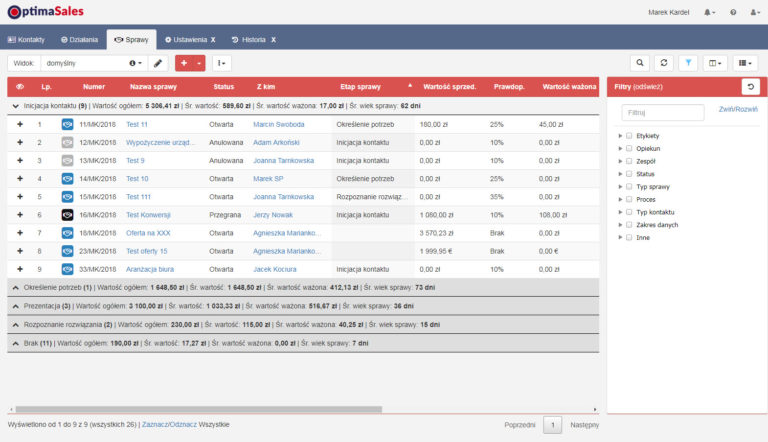Open the more actions dots dropdown
The image size is (768, 442).
[221, 63]
